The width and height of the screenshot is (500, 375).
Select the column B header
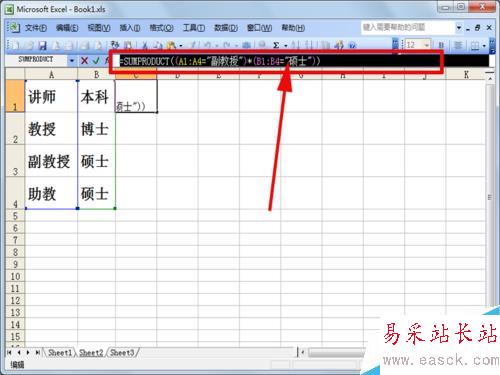pyautogui.click(x=96, y=75)
